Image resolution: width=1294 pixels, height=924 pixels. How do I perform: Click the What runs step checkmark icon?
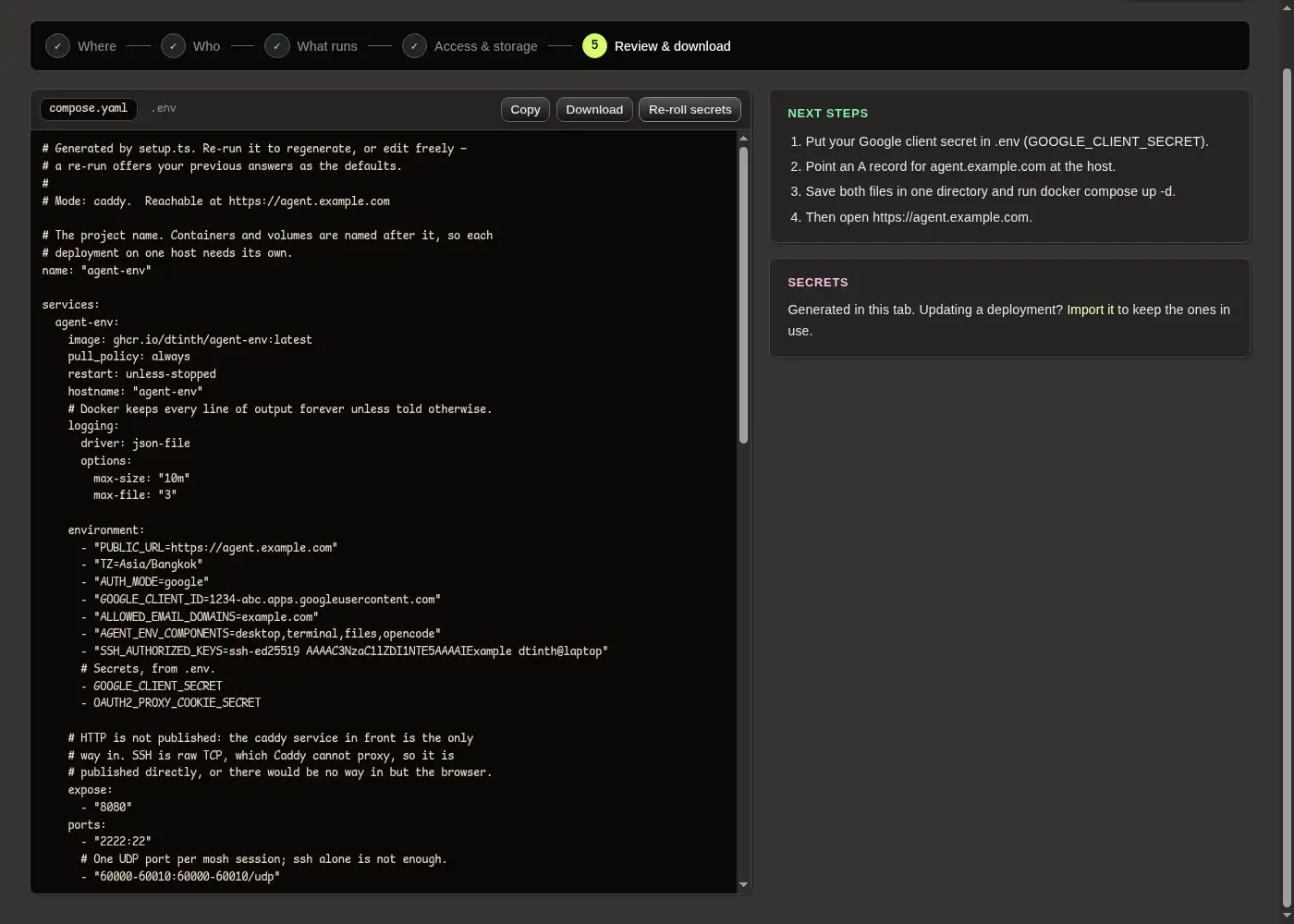coord(277,46)
